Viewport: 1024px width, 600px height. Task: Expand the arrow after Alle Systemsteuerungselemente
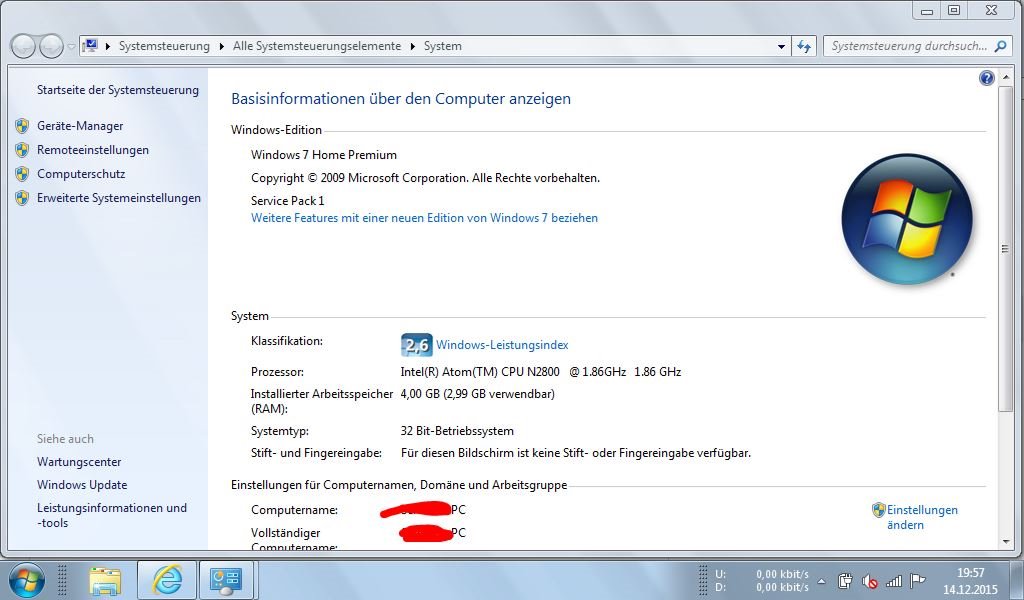click(413, 46)
